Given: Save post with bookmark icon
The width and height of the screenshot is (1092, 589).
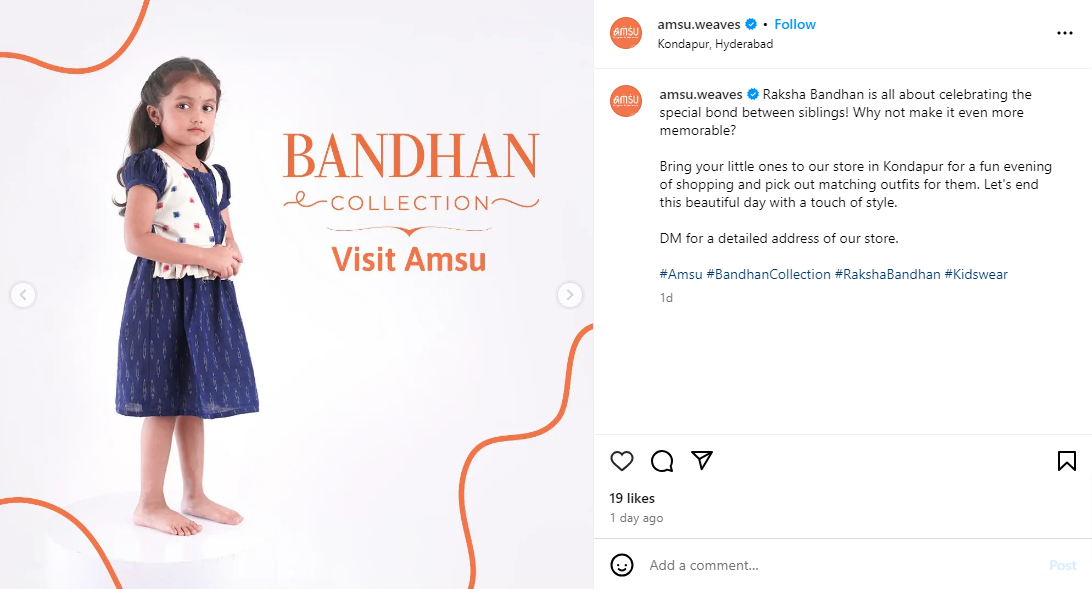Looking at the screenshot, I should 1066,461.
